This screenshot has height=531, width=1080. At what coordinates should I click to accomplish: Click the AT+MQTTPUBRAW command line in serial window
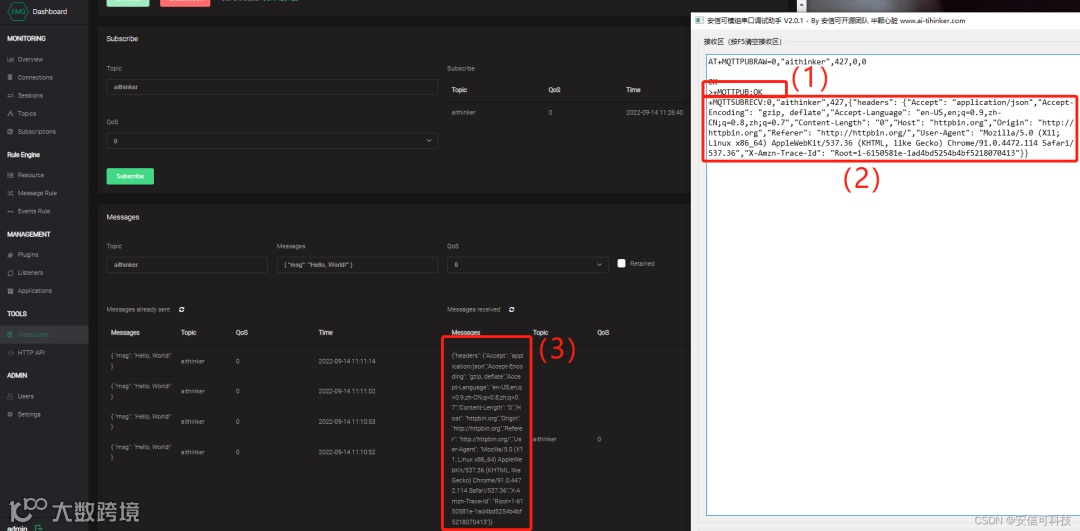(x=787, y=62)
